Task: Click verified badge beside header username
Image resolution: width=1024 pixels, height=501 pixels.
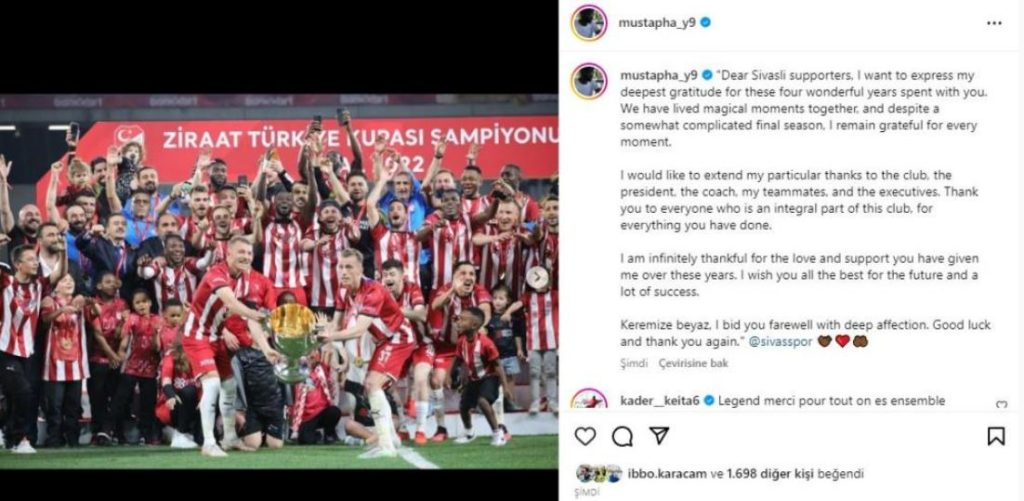Action: pos(705,23)
